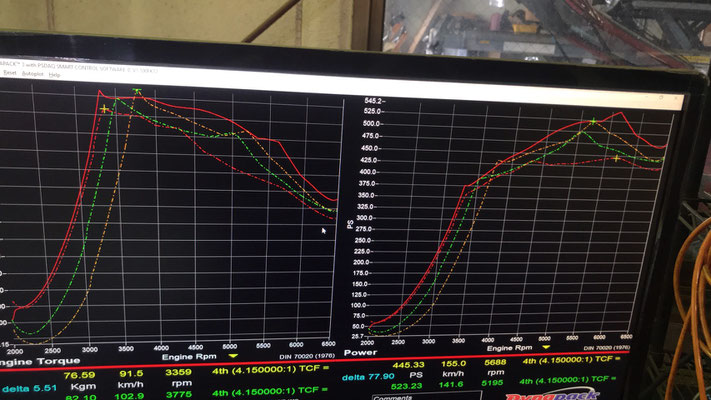Click yellow 4th gear TCF text under torque chart
711x400 pixels.
click(270, 369)
